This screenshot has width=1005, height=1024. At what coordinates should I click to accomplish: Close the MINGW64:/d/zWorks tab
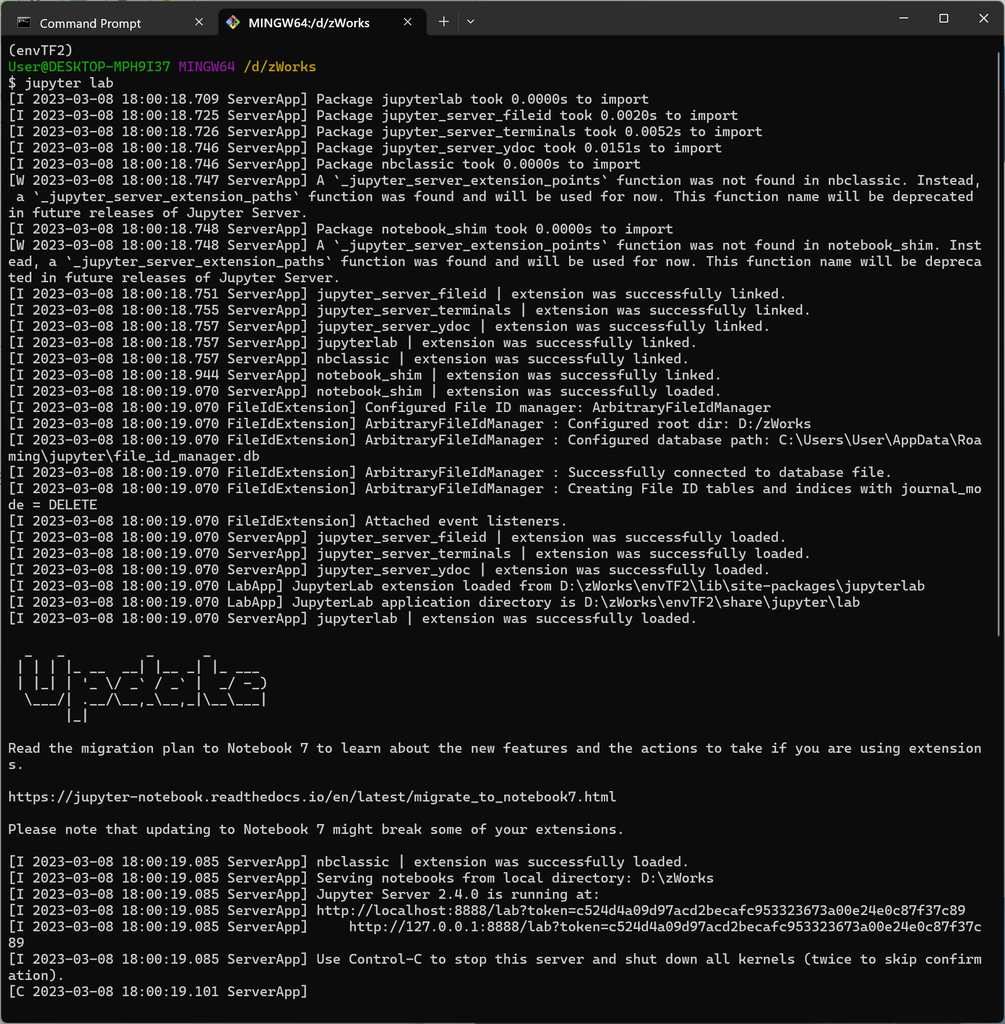point(407,22)
